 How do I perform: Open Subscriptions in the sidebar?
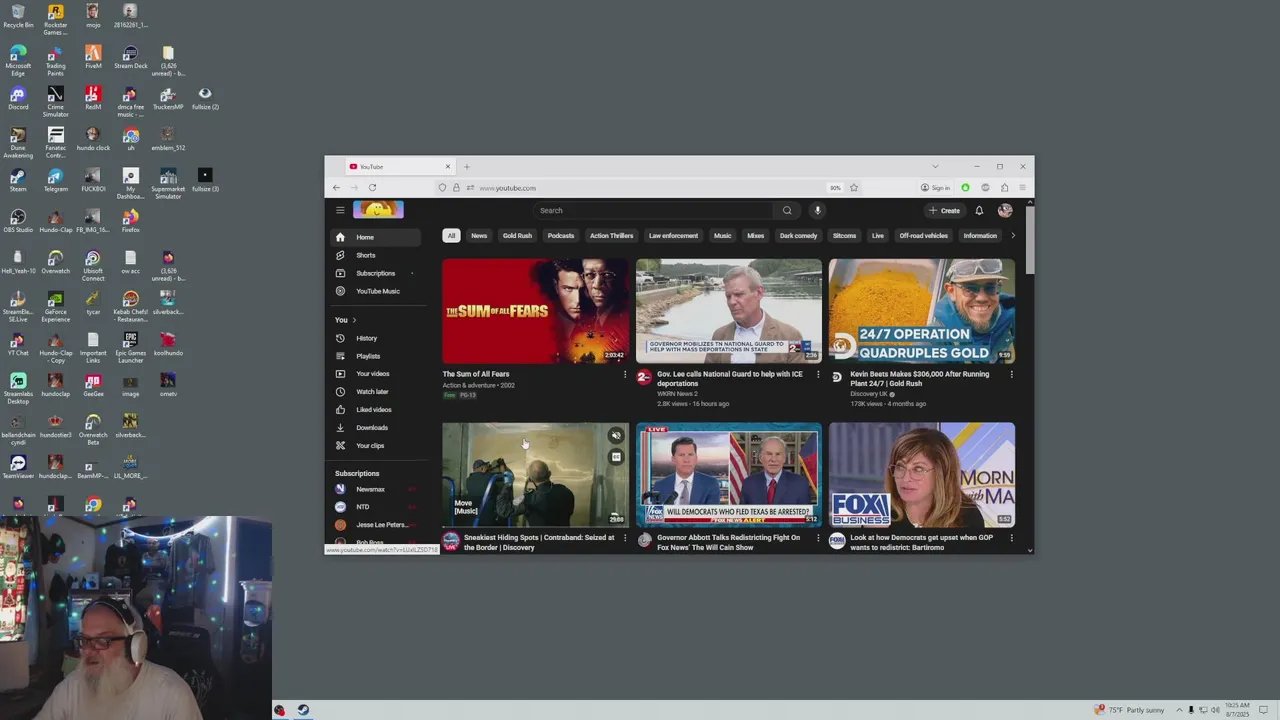[x=376, y=273]
